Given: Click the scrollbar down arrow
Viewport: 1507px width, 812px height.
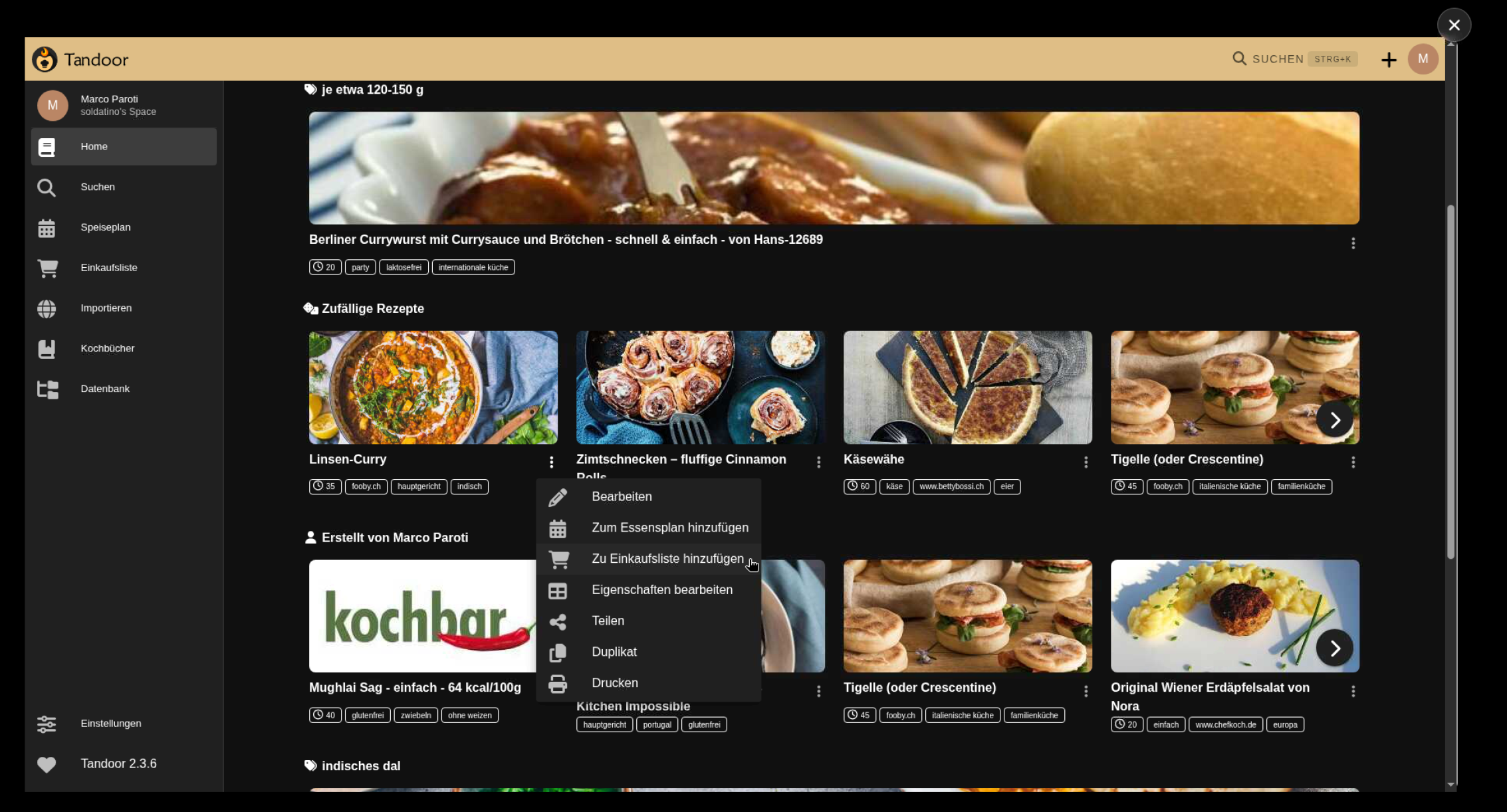Looking at the screenshot, I should point(1450,785).
